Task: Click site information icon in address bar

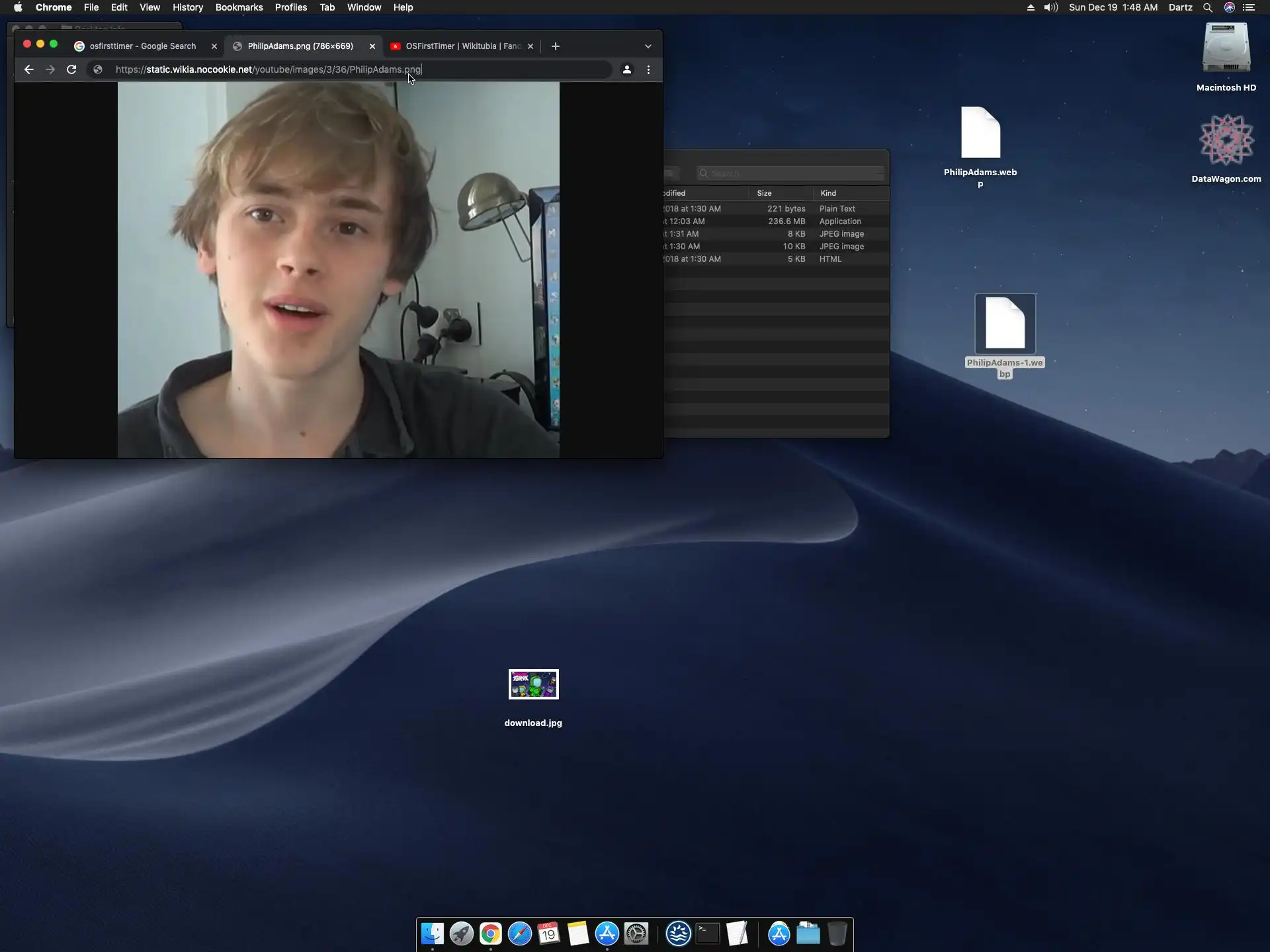Action: point(98,69)
